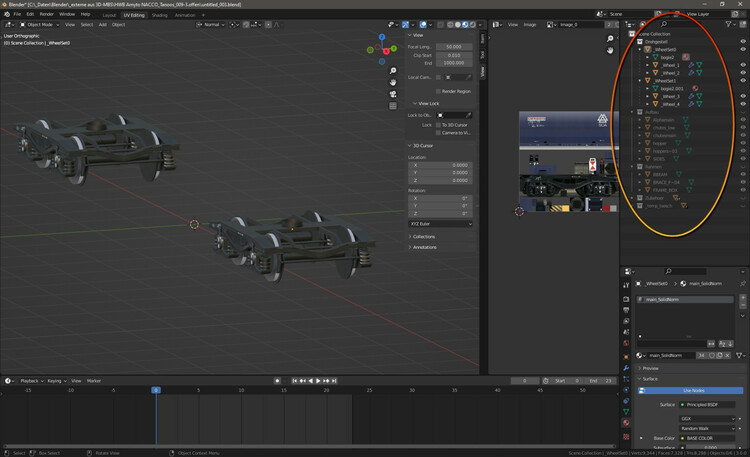The image size is (750, 457).
Task: Toggle visibility eye for _Wheel_1
Action: [x=743, y=65]
